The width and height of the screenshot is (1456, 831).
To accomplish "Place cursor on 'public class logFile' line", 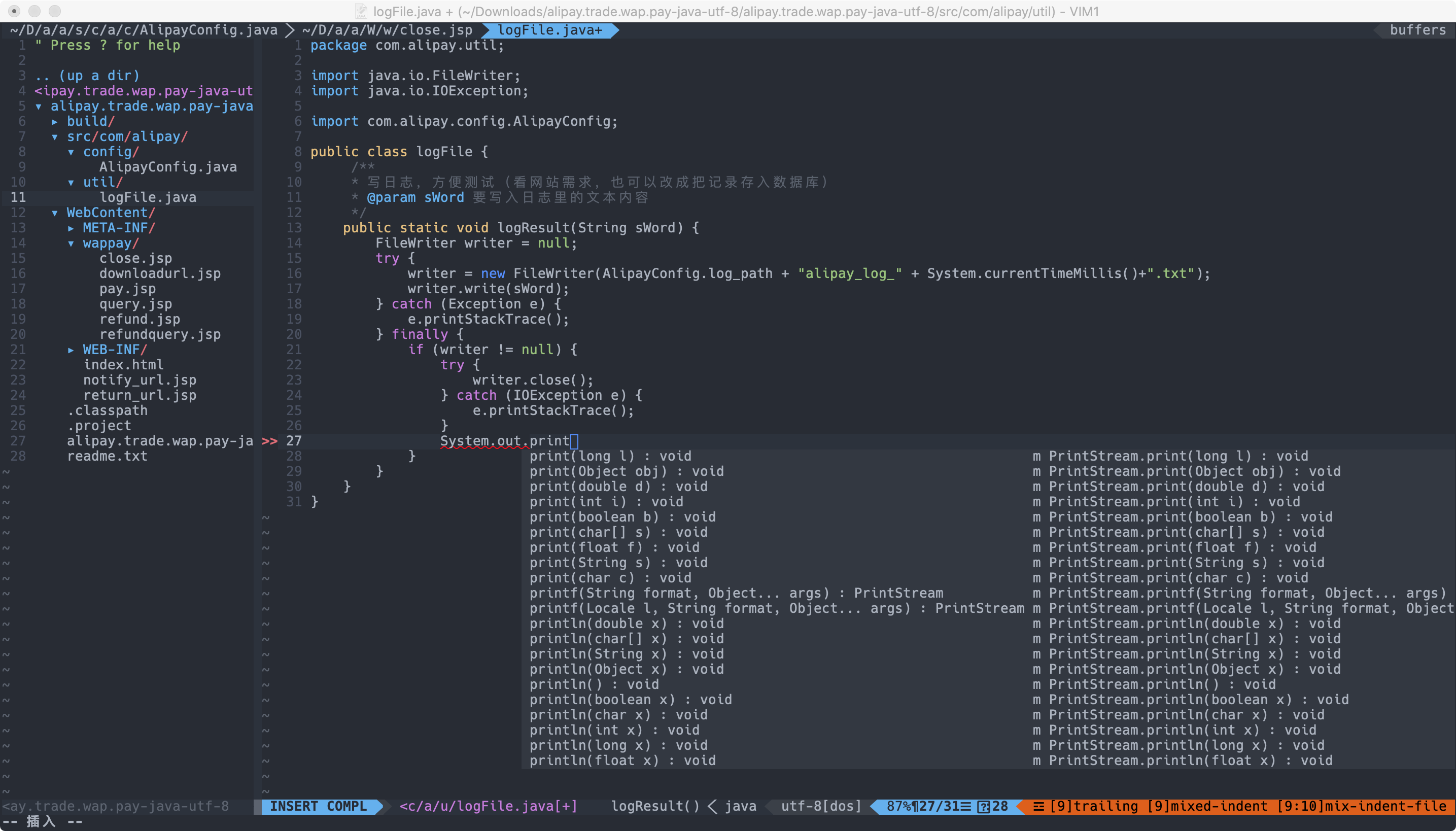I will click(x=400, y=152).
